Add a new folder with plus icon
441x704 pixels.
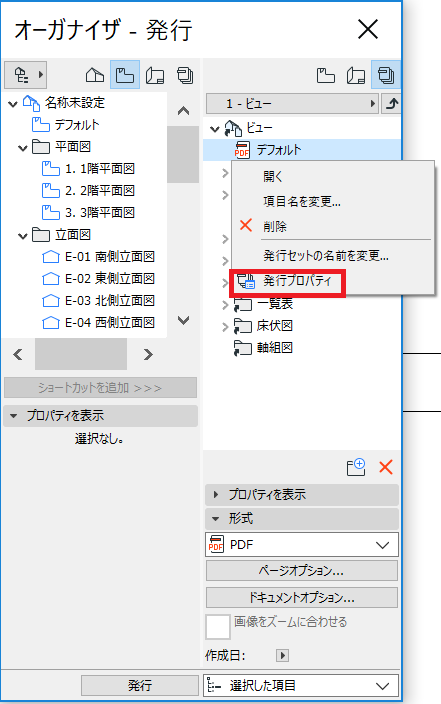click(x=356, y=467)
